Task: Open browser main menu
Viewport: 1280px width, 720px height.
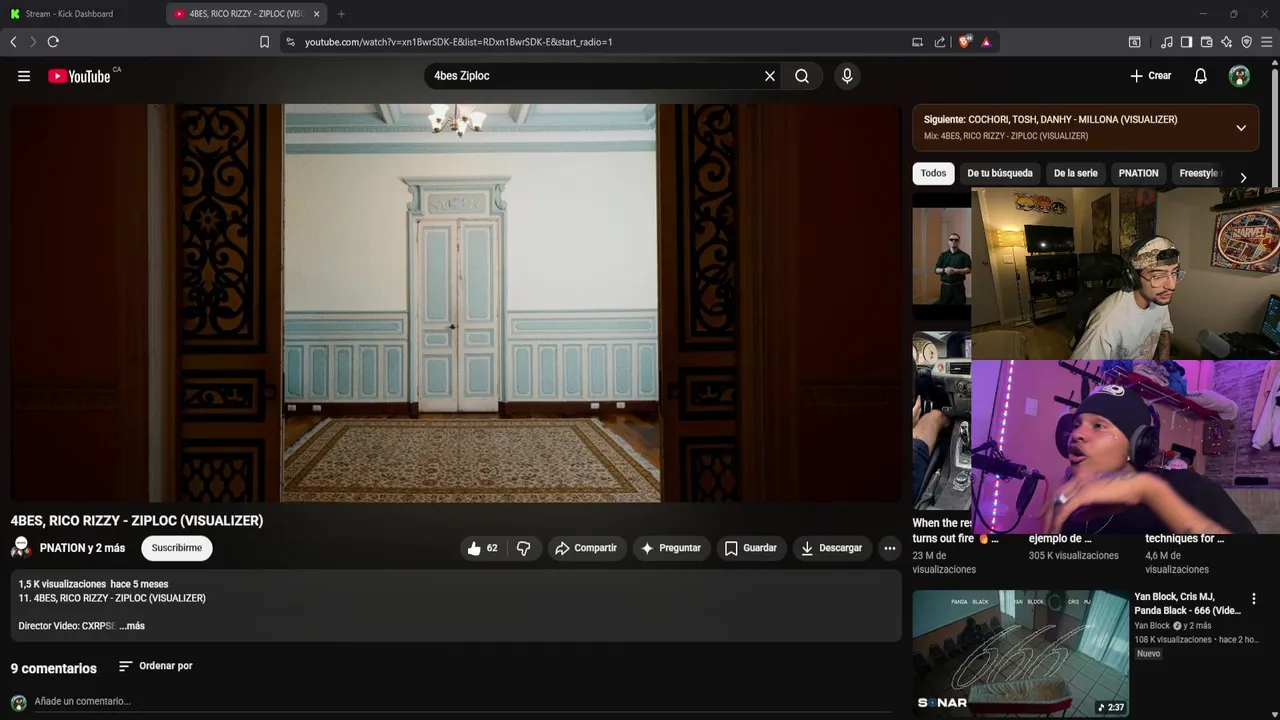Action: 1266,42
